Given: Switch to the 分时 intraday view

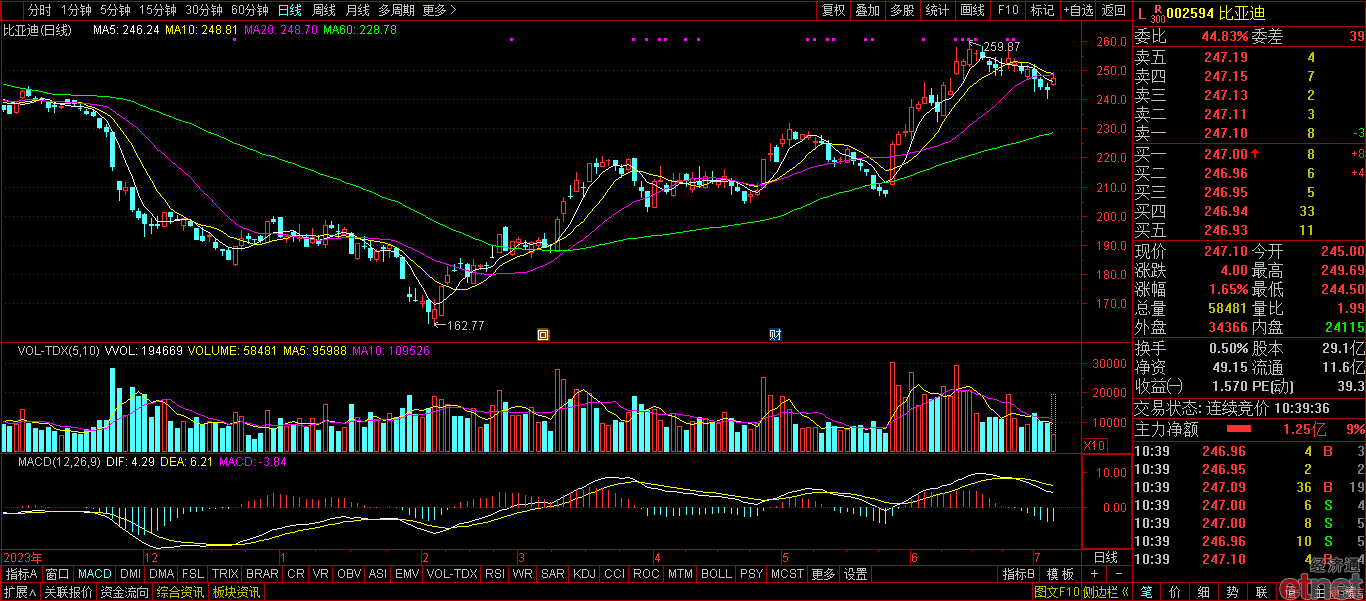Looking at the screenshot, I should [39, 10].
